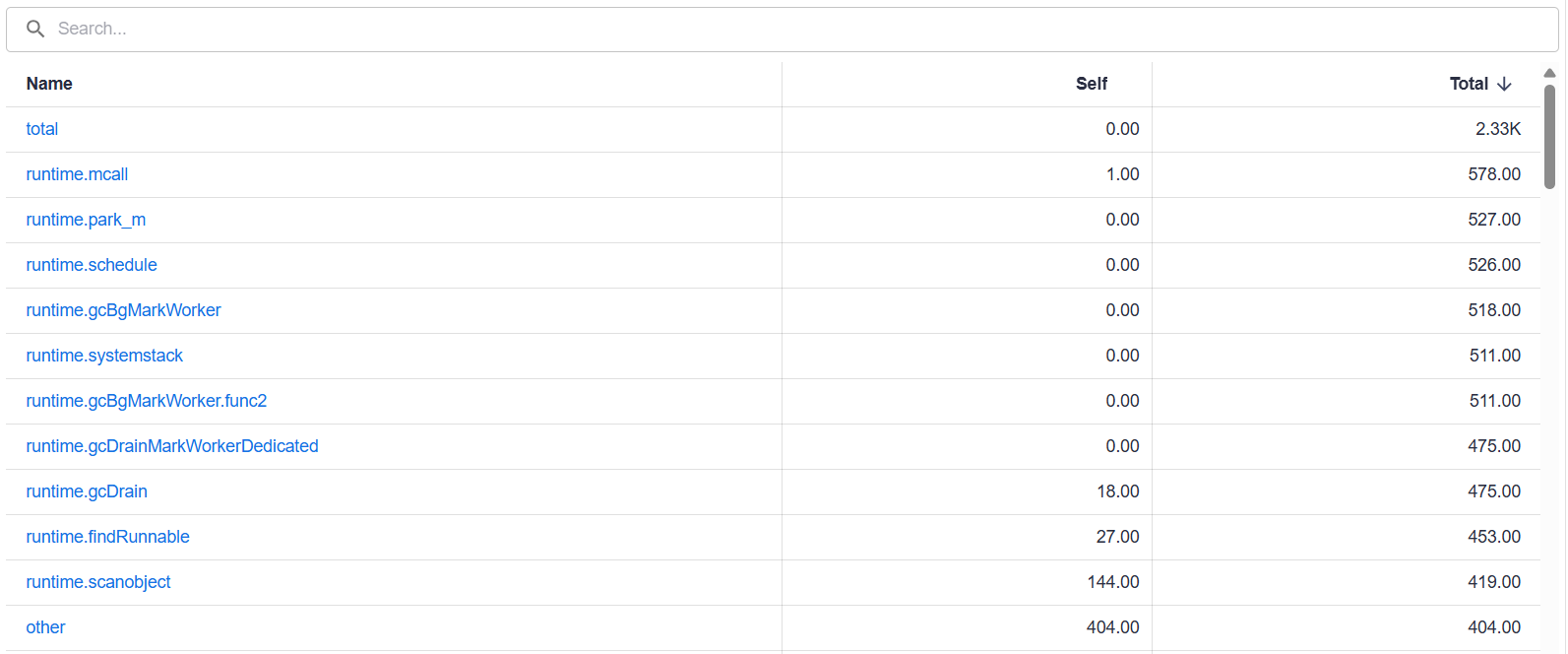Click the Total column sort arrow
Image resolution: width=1568 pixels, height=654 pixels.
pyautogui.click(x=1504, y=85)
